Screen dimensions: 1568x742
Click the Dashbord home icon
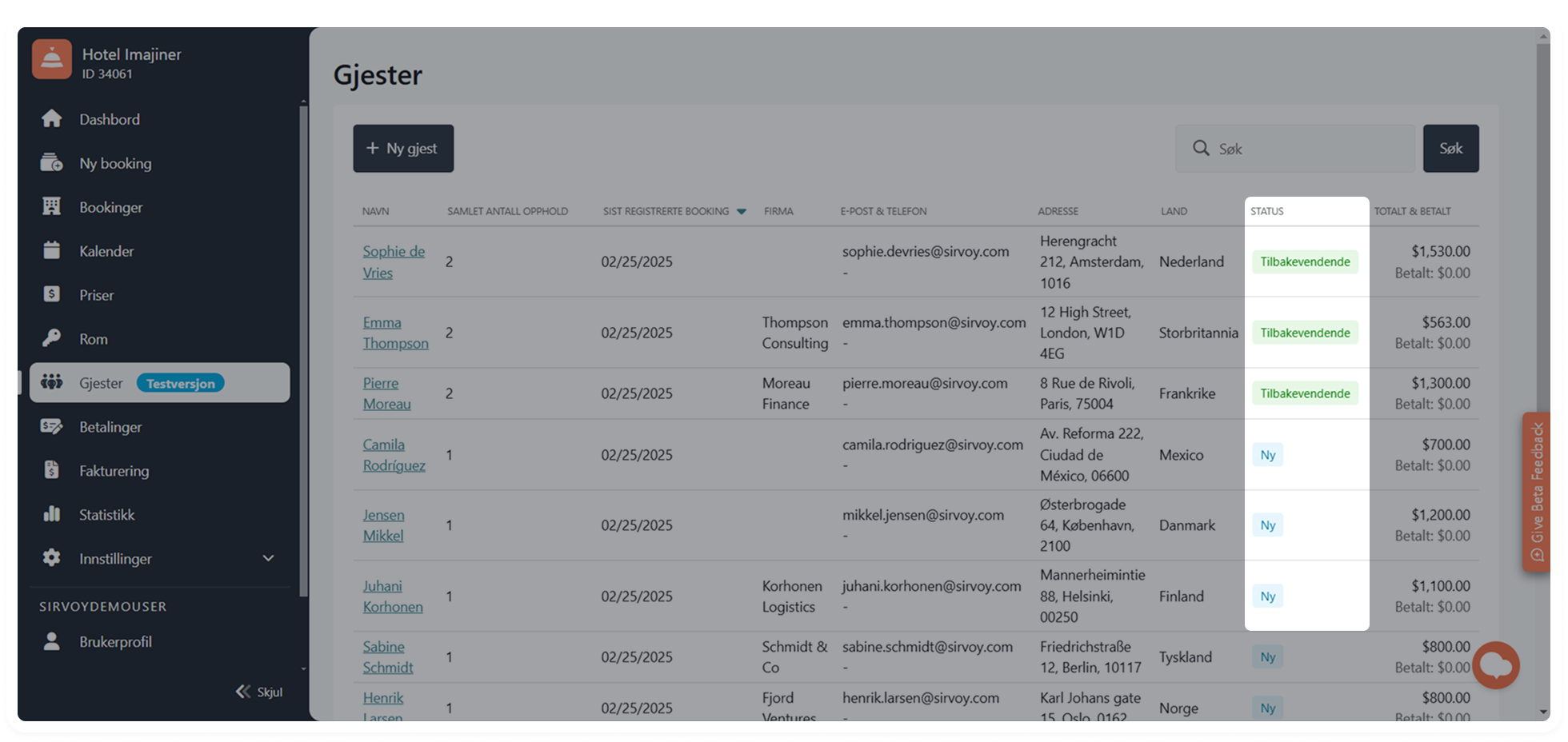point(52,119)
